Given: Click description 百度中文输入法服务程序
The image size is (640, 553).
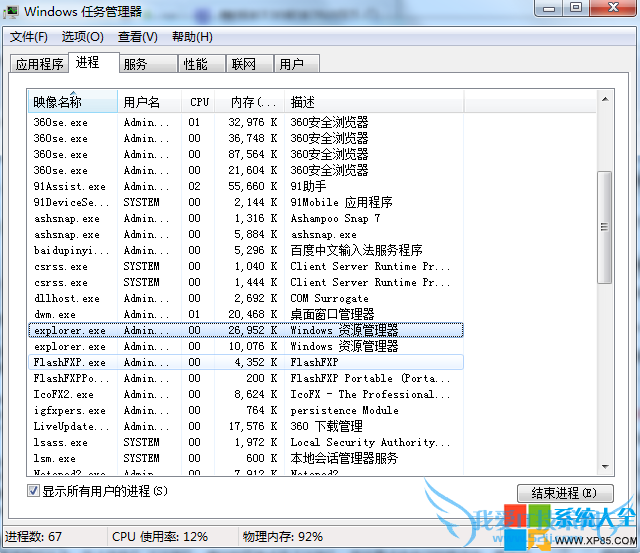Looking at the screenshot, I should 356,250.
